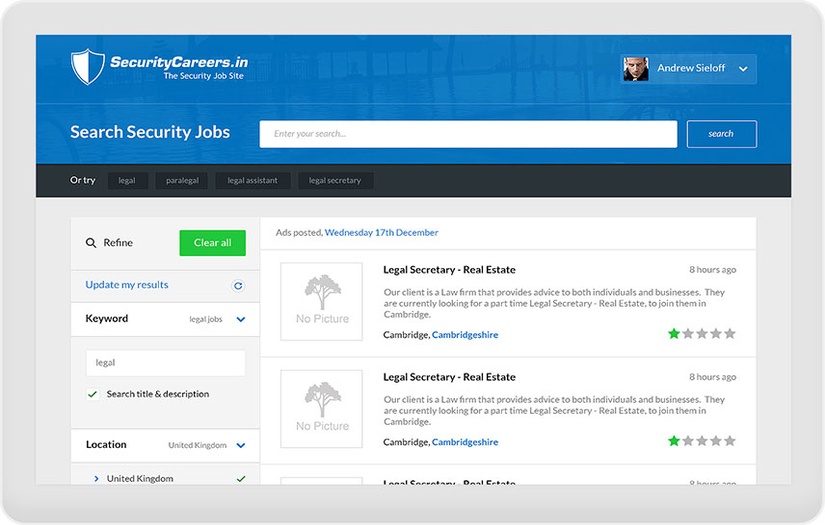Click the first listing's No Picture thumbnail
This screenshot has height=525, width=825.
321,301
